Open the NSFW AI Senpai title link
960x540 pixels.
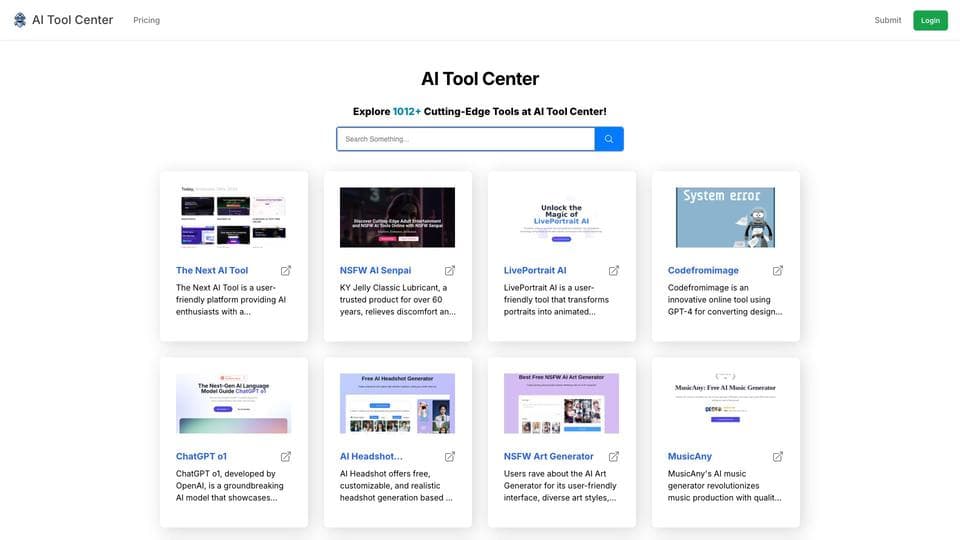click(375, 271)
